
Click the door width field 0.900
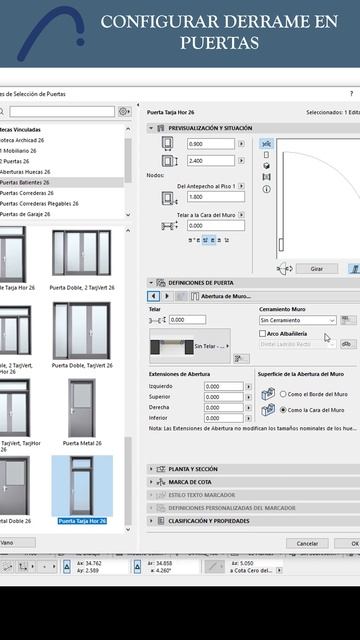click(211, 144)
